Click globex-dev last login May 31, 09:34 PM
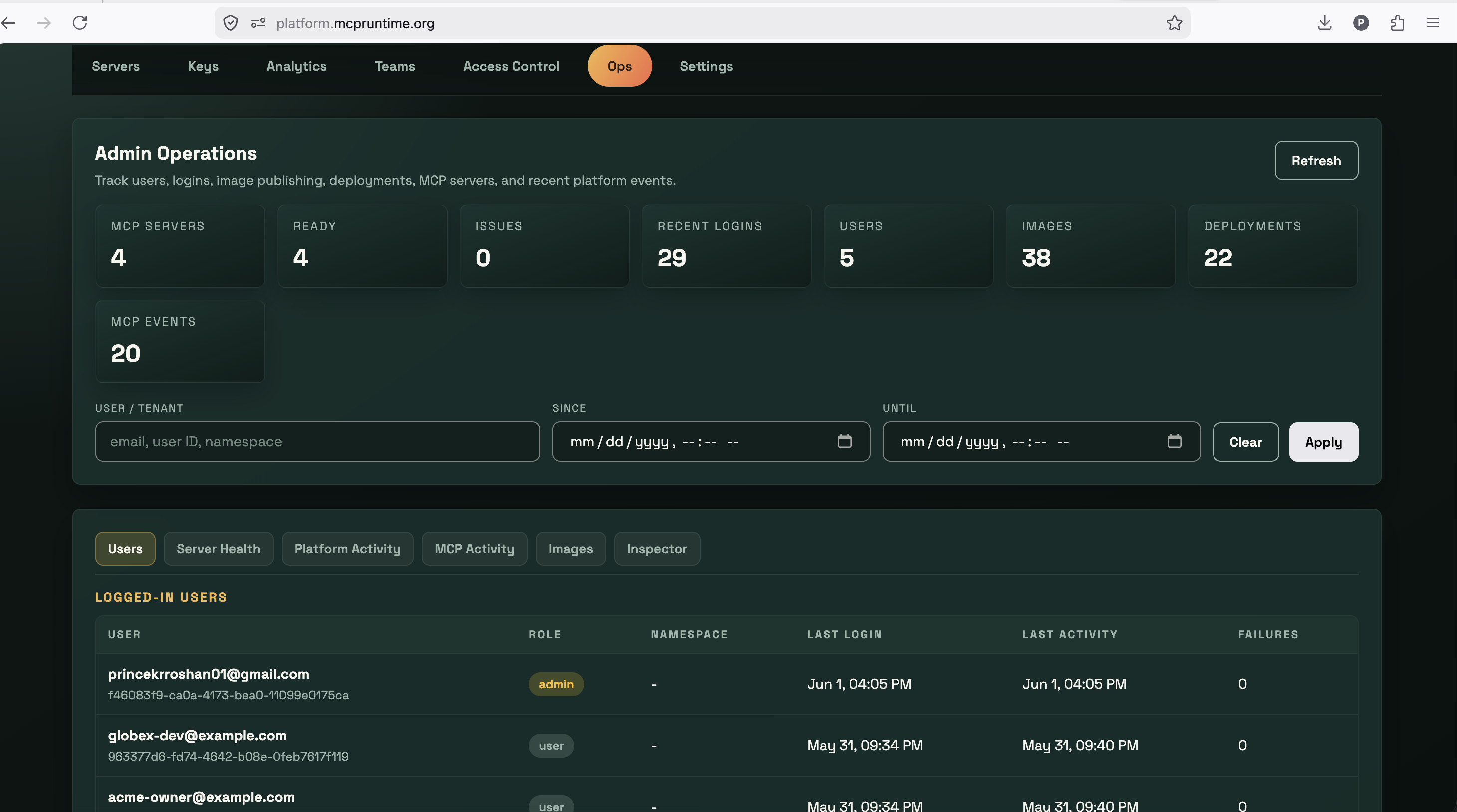The width and height of the screenshot is (1457, 812). pos(865,745)
